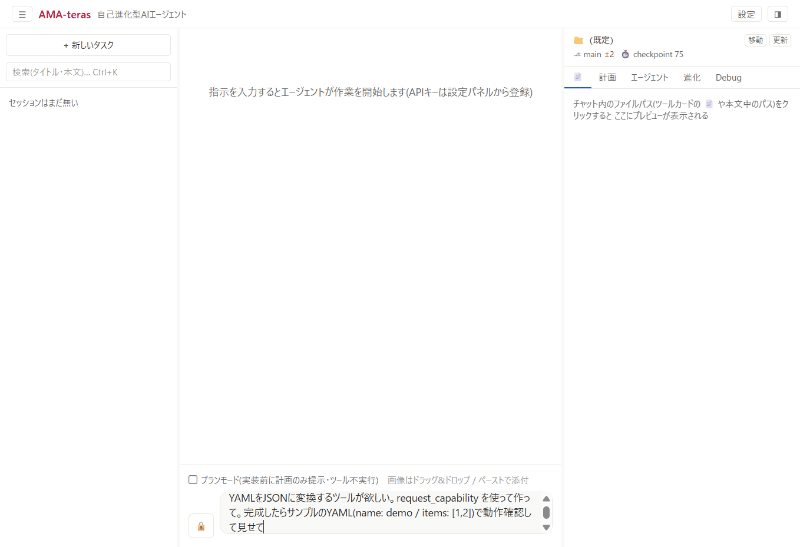Click the prompt scrollbar up arrow
Image resolution: width=800 pixels, height=547 pixels.
click(546, 499)
